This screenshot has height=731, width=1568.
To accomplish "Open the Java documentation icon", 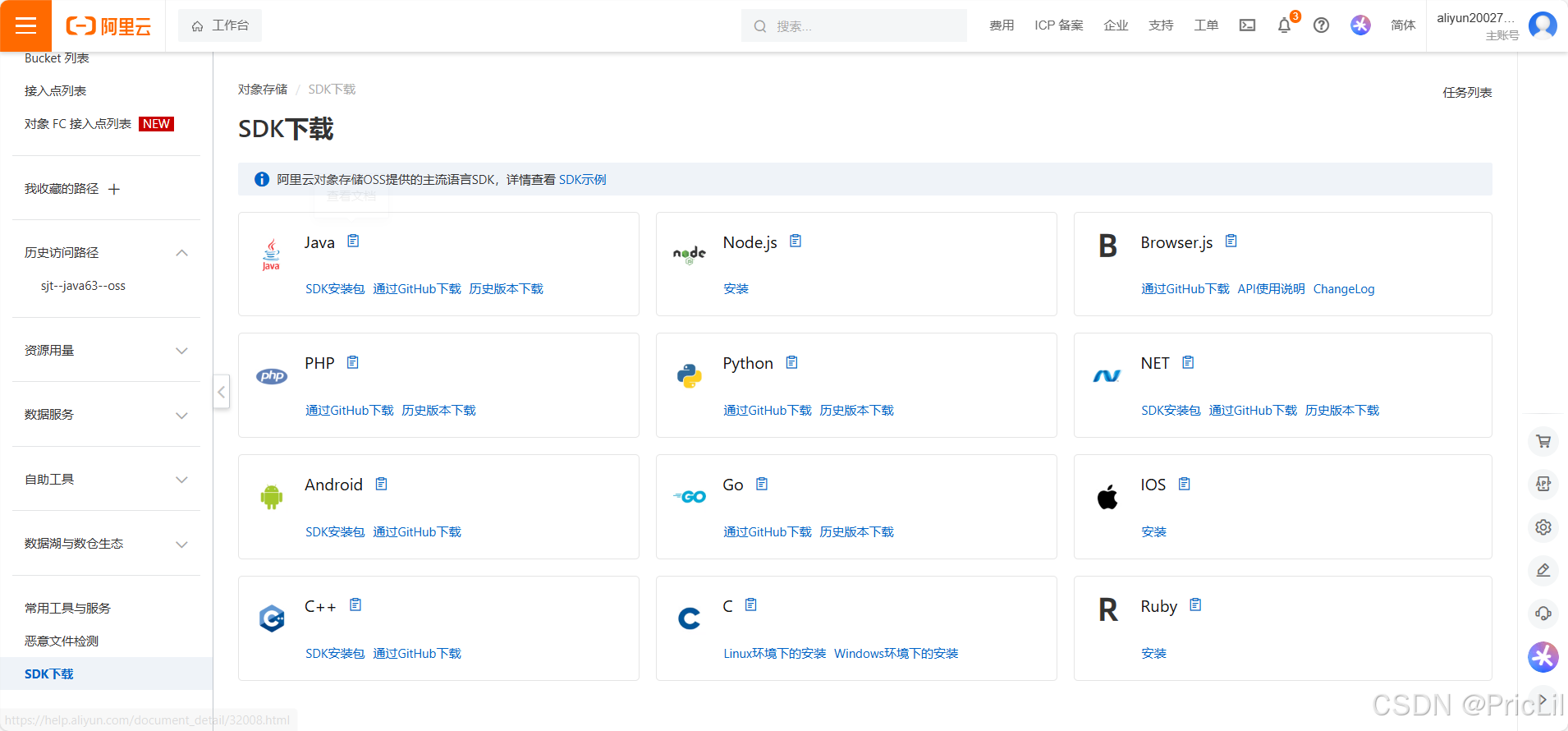I will [x=353, y=241].
